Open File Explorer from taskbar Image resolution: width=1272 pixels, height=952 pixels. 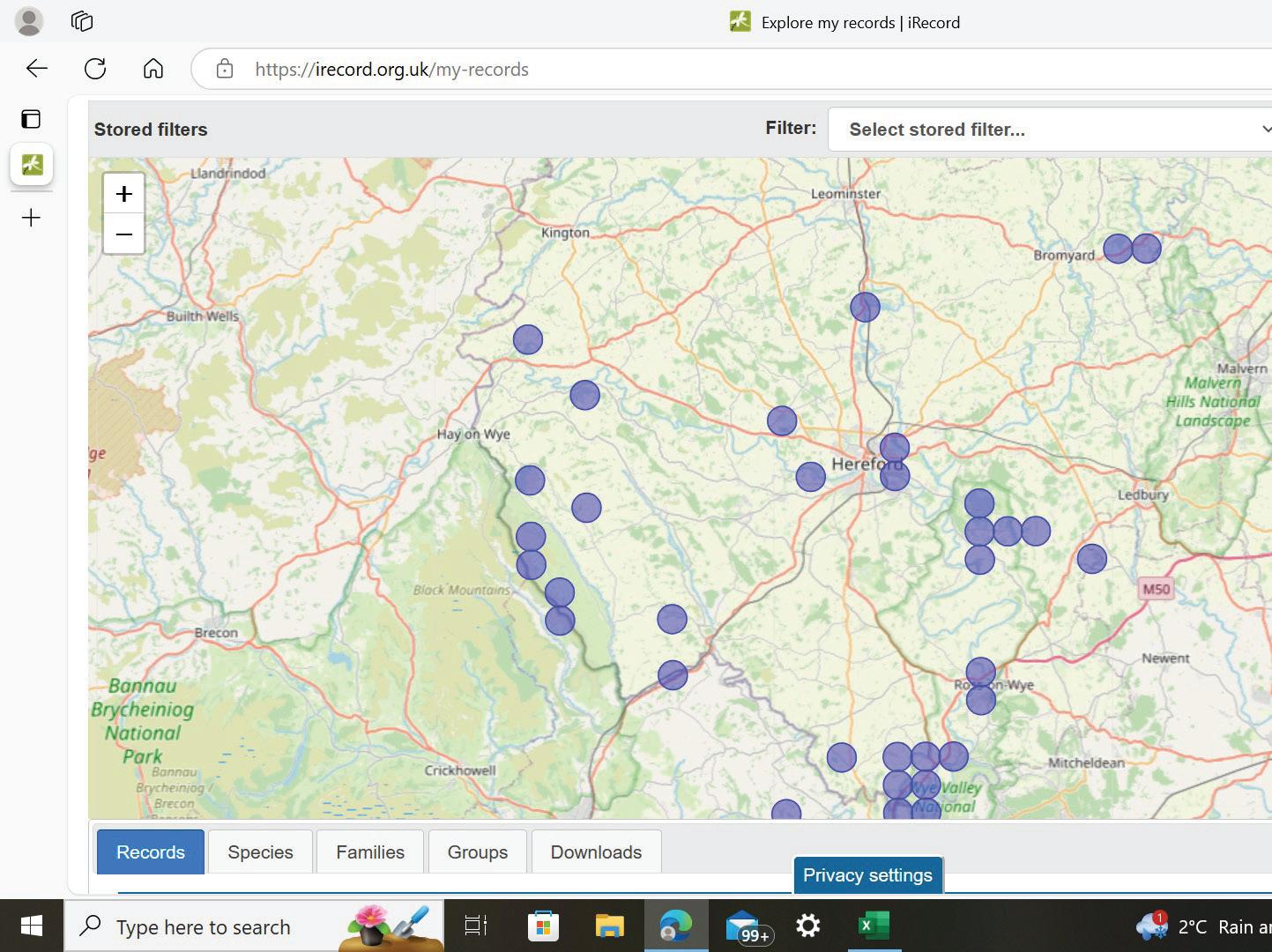point(609,926)
